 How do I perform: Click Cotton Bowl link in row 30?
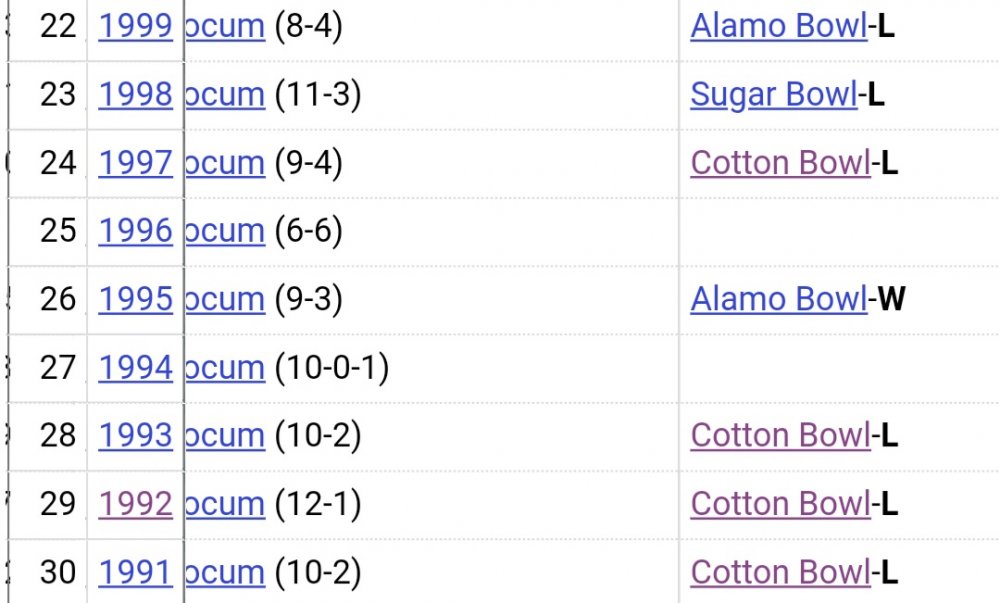tap(780, 572)
